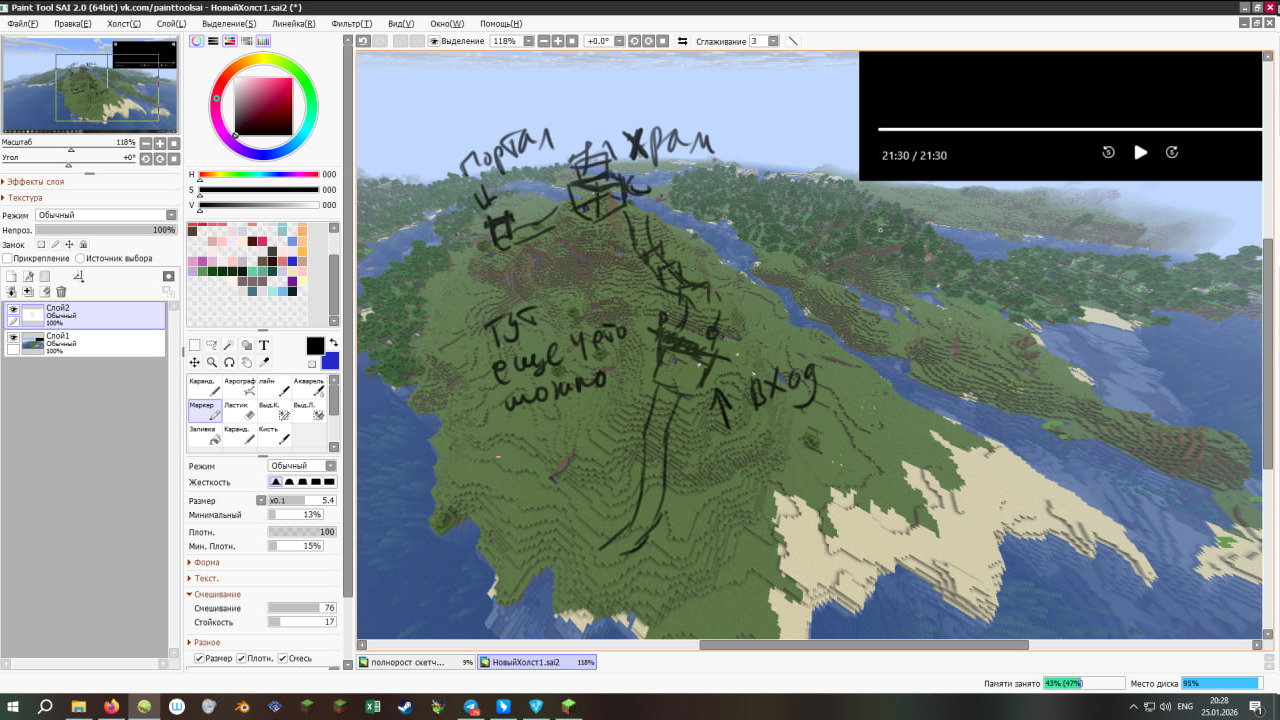Select the Text tool
Screen dimensions: 1280x720
[264, 345]
